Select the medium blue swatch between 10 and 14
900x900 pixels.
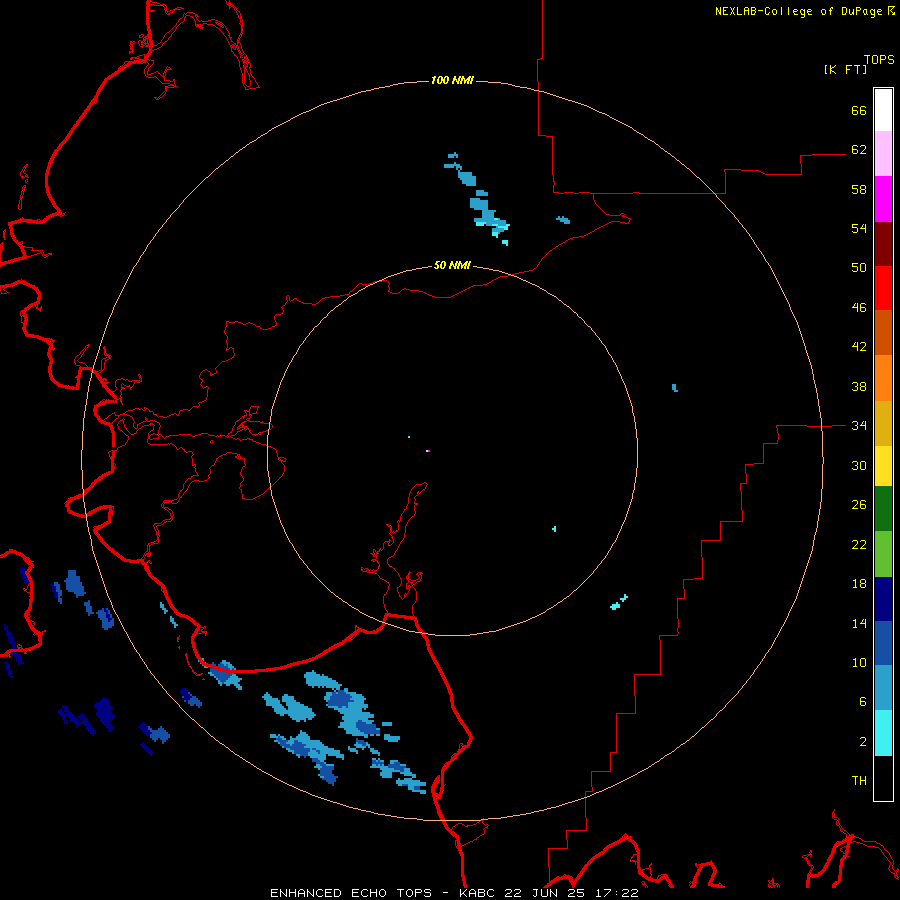[883, 643]
